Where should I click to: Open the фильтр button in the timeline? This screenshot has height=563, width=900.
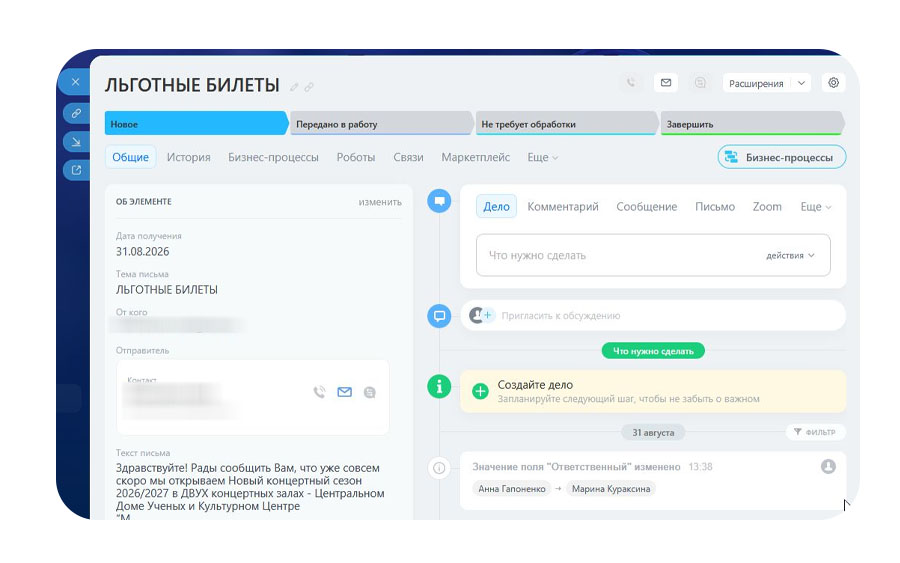[x=814, y=432]
